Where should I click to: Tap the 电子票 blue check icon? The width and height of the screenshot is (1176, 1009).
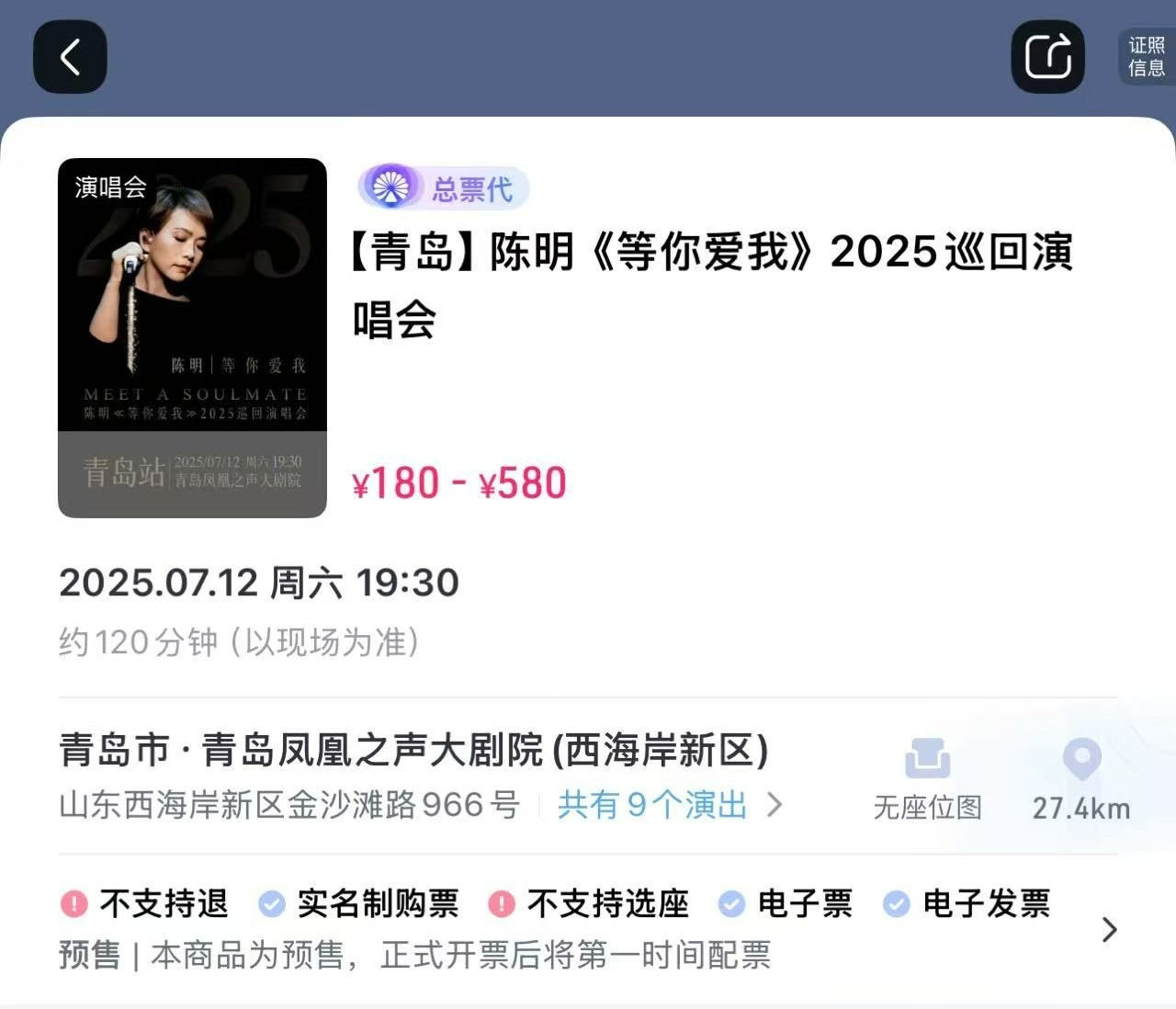click(731, 903)
